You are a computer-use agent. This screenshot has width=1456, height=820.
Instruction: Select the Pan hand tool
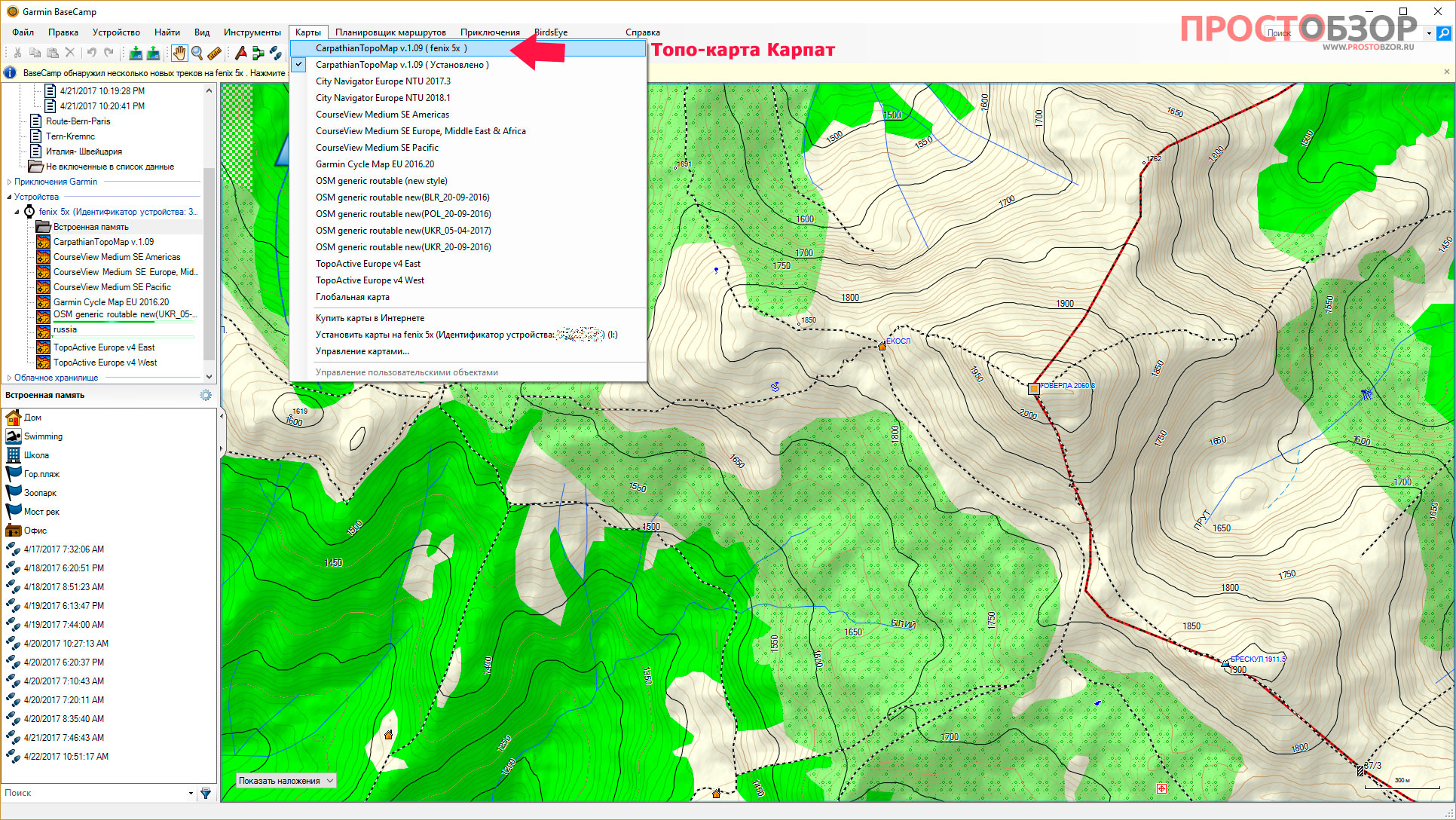[179, 53]
